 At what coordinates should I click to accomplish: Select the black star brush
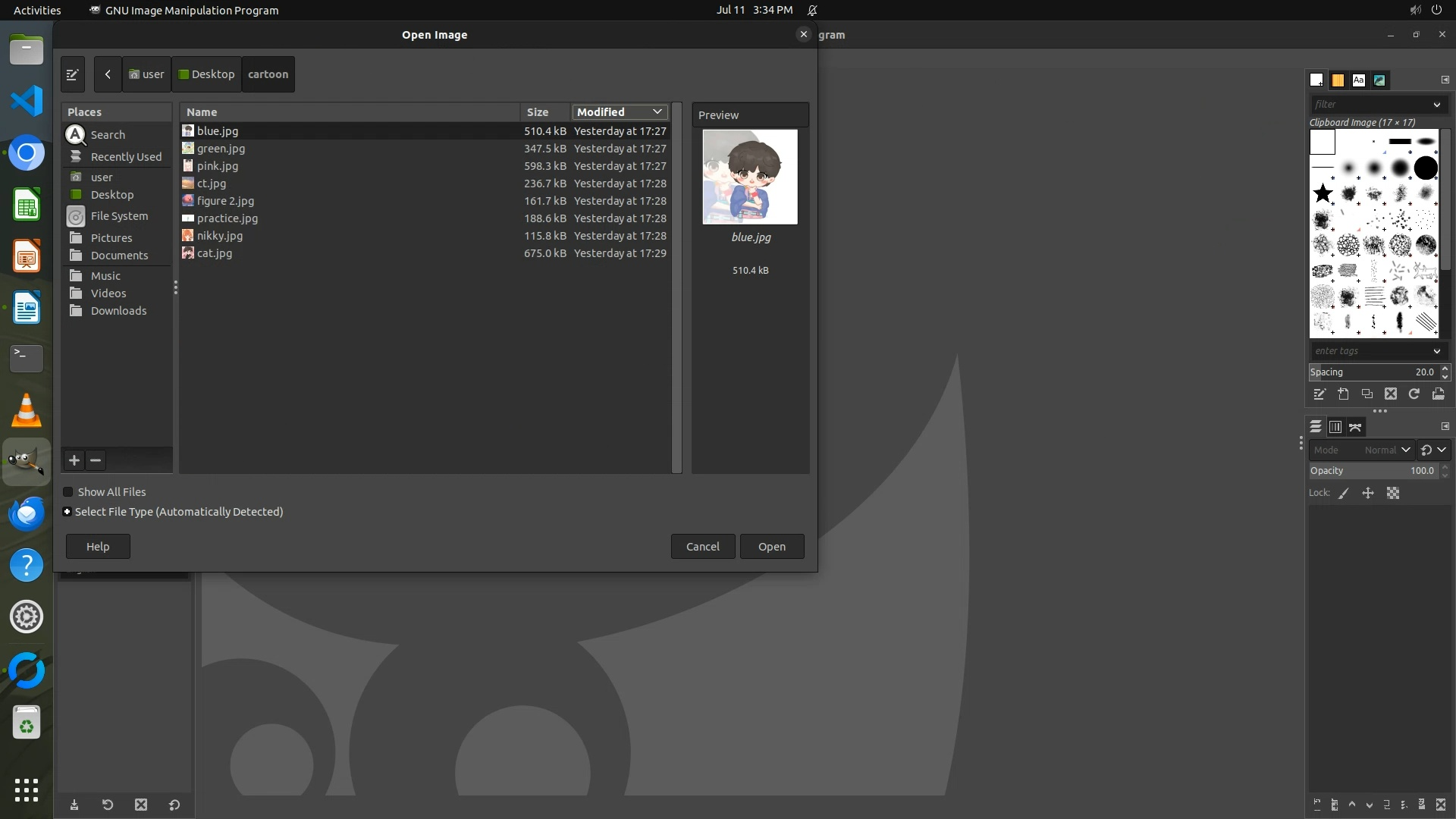(1323, 193)
